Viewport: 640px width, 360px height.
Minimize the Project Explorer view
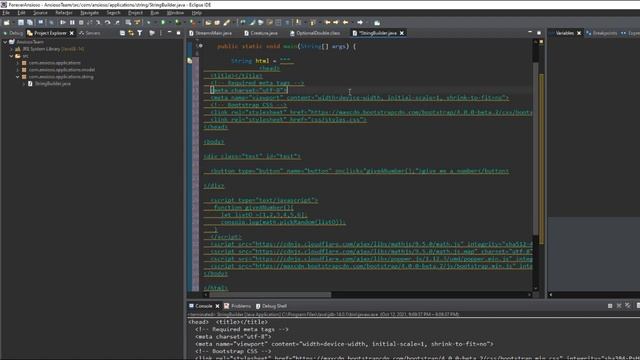169,33
